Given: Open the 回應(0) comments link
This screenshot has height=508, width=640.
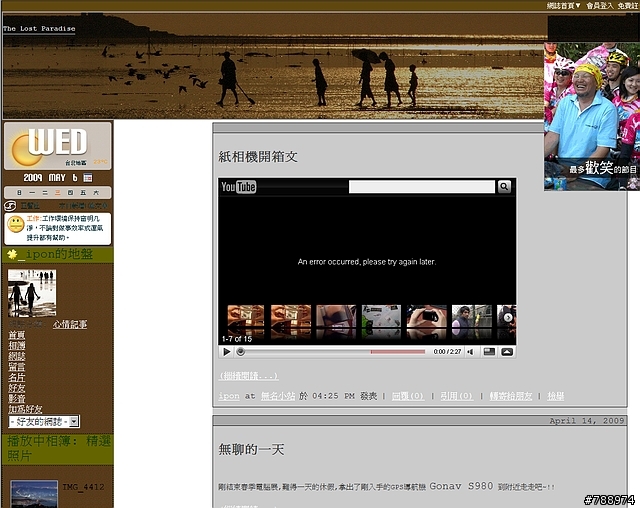Looking at the screenshot, I should coord(407,396).
